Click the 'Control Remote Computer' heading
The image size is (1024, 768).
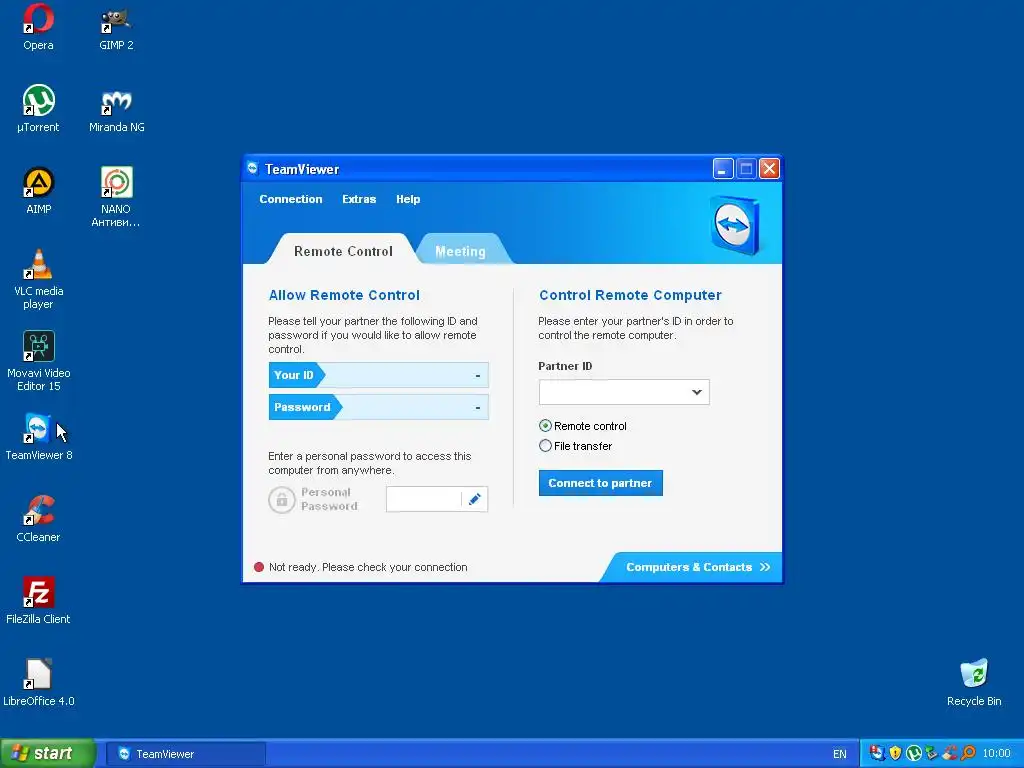click(x=630, y=295)
